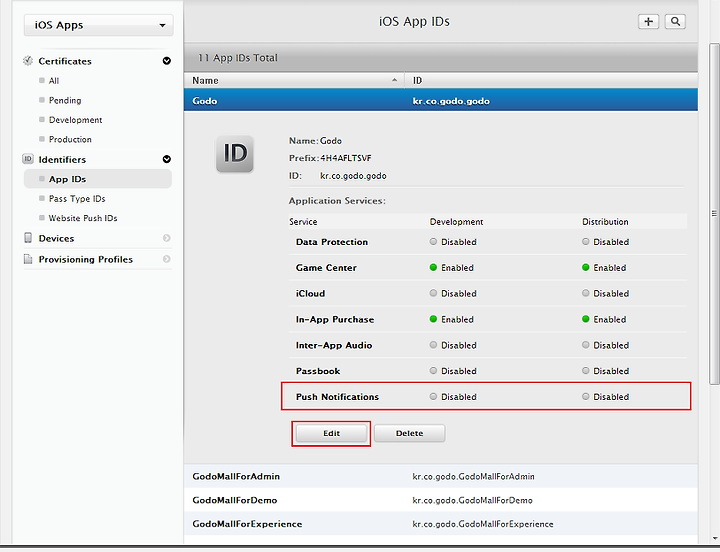Select Pending certificates
This screenshot has height=552, width=720.
coord(65,100)
